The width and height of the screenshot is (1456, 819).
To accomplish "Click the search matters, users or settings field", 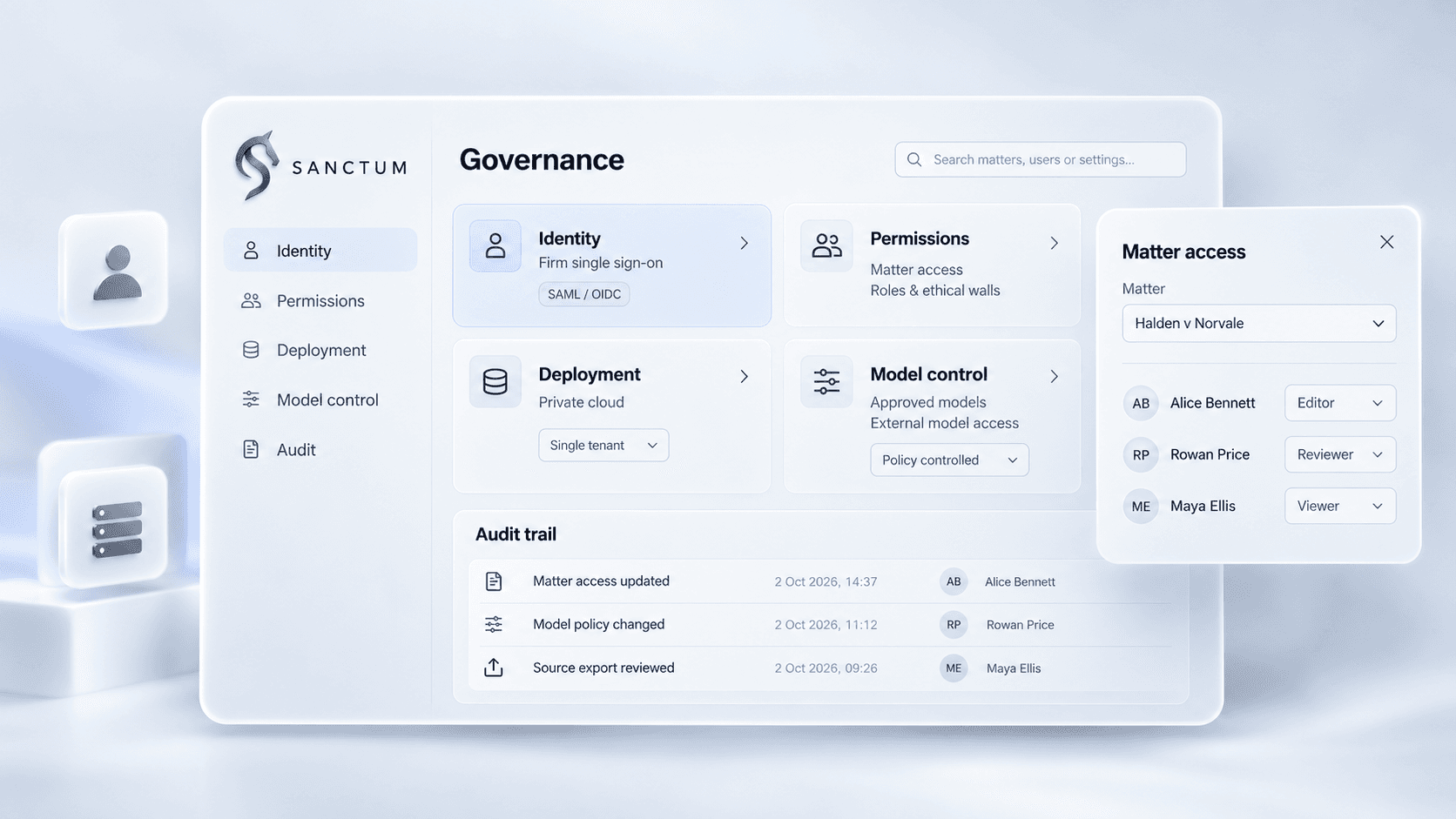I will pos(1040,159).
